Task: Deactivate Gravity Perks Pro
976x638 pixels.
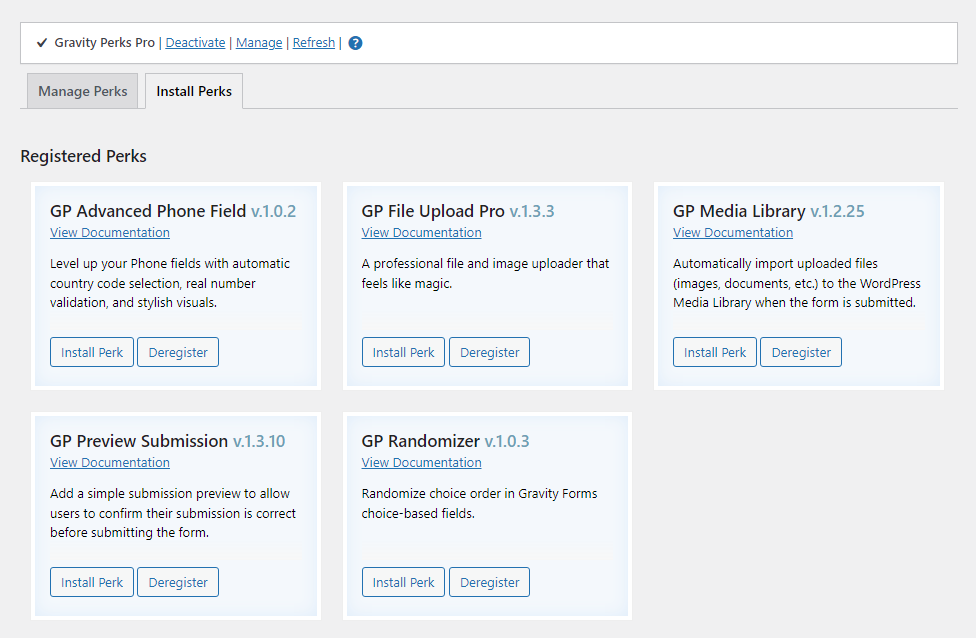Action: (195, 43)
